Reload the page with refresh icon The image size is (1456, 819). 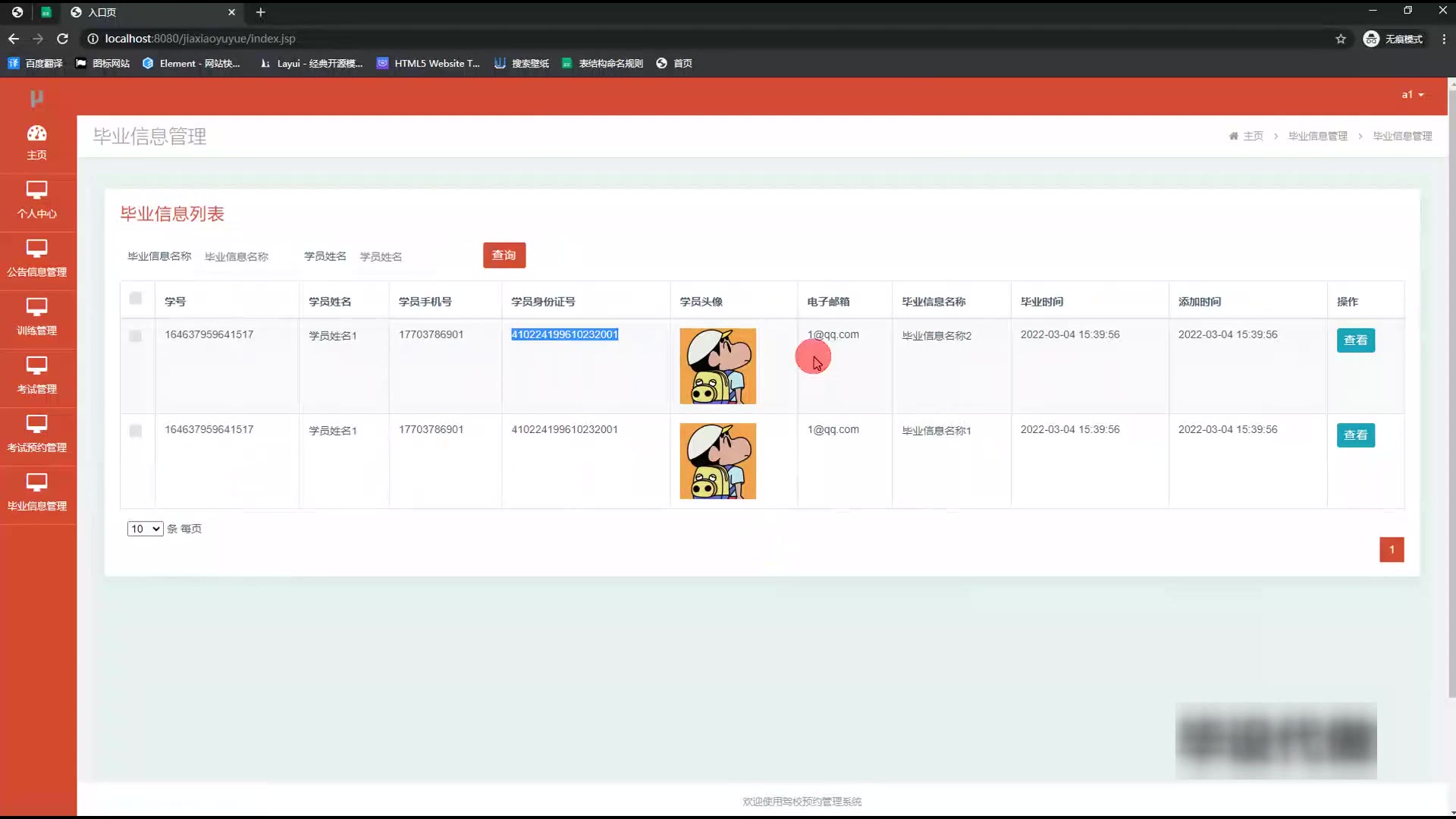click(63, 39)
